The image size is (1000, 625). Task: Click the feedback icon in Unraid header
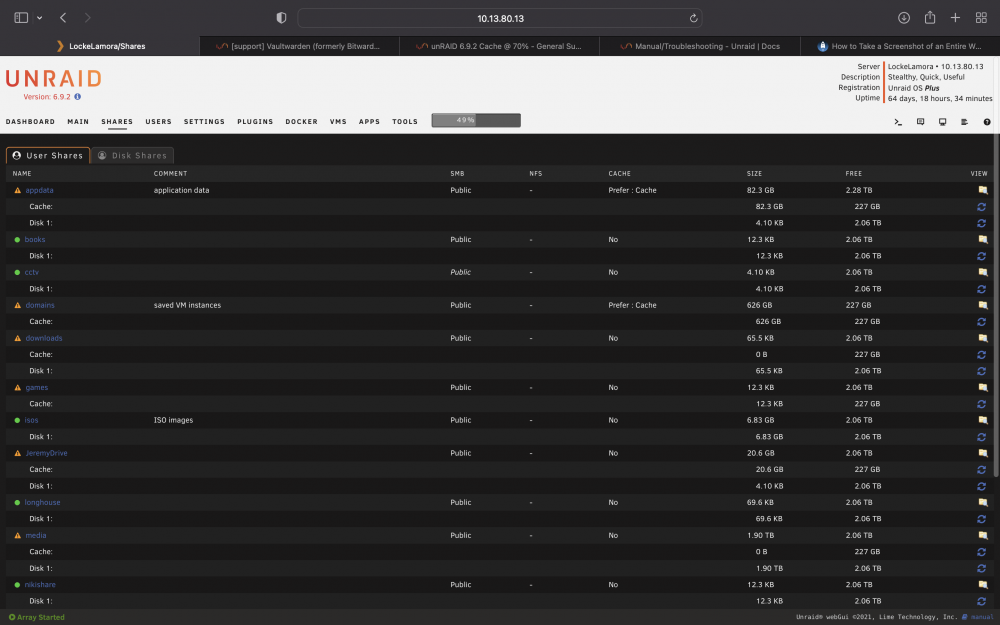click(x=920, y=122)
